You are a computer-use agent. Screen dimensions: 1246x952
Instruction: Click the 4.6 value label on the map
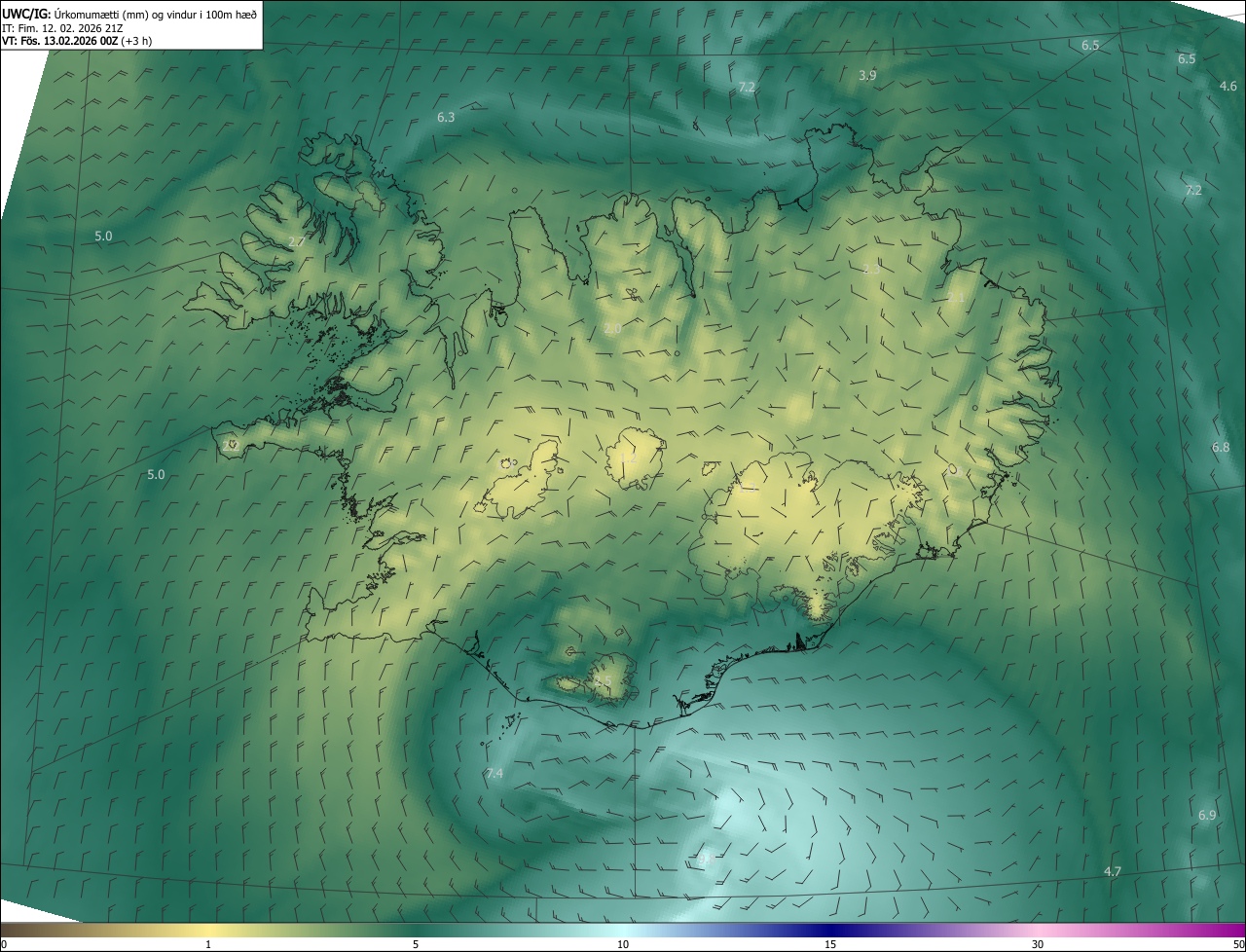1228,86
